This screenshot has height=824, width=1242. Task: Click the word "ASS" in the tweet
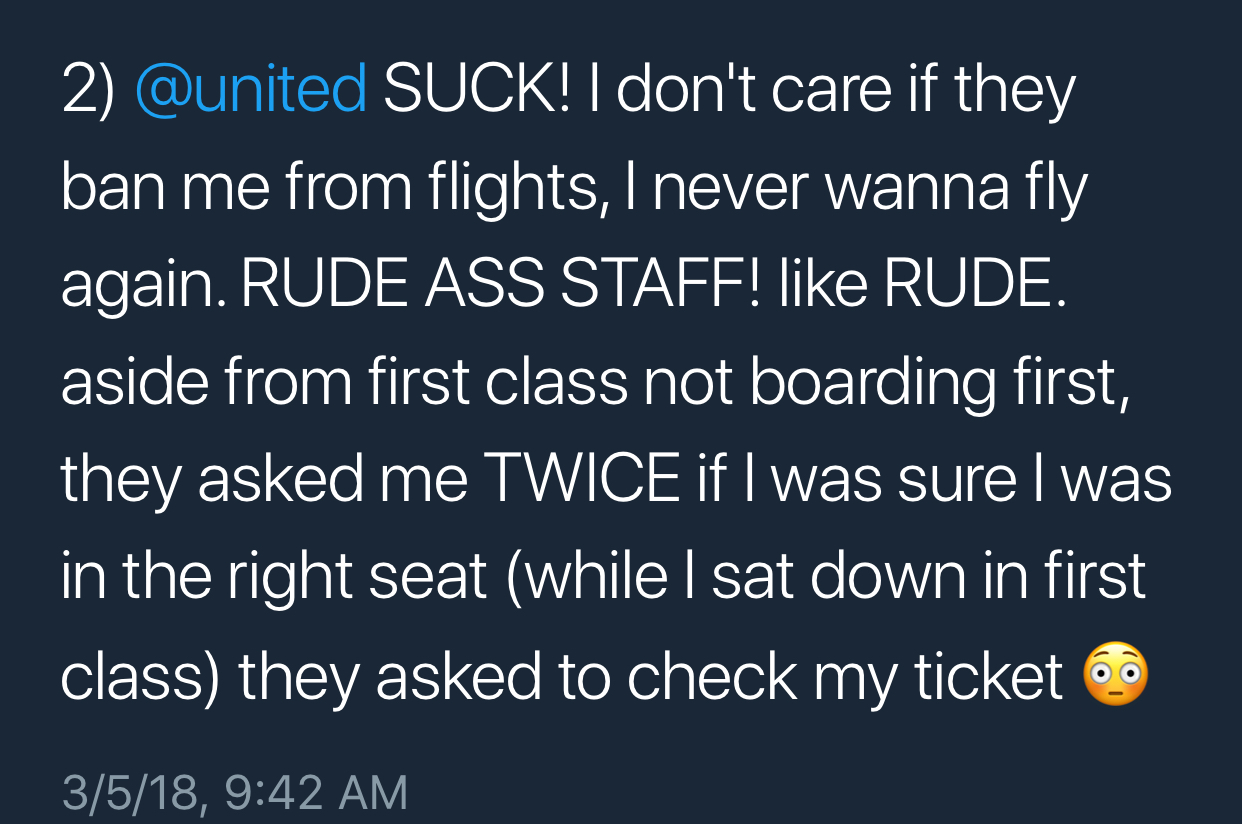(484, 286)
